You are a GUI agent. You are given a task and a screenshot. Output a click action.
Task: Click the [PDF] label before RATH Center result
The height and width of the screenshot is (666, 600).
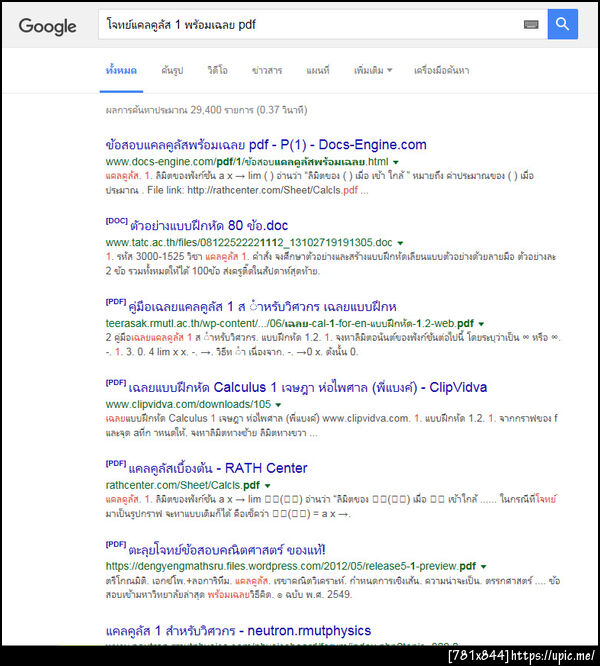coord(115,463)
